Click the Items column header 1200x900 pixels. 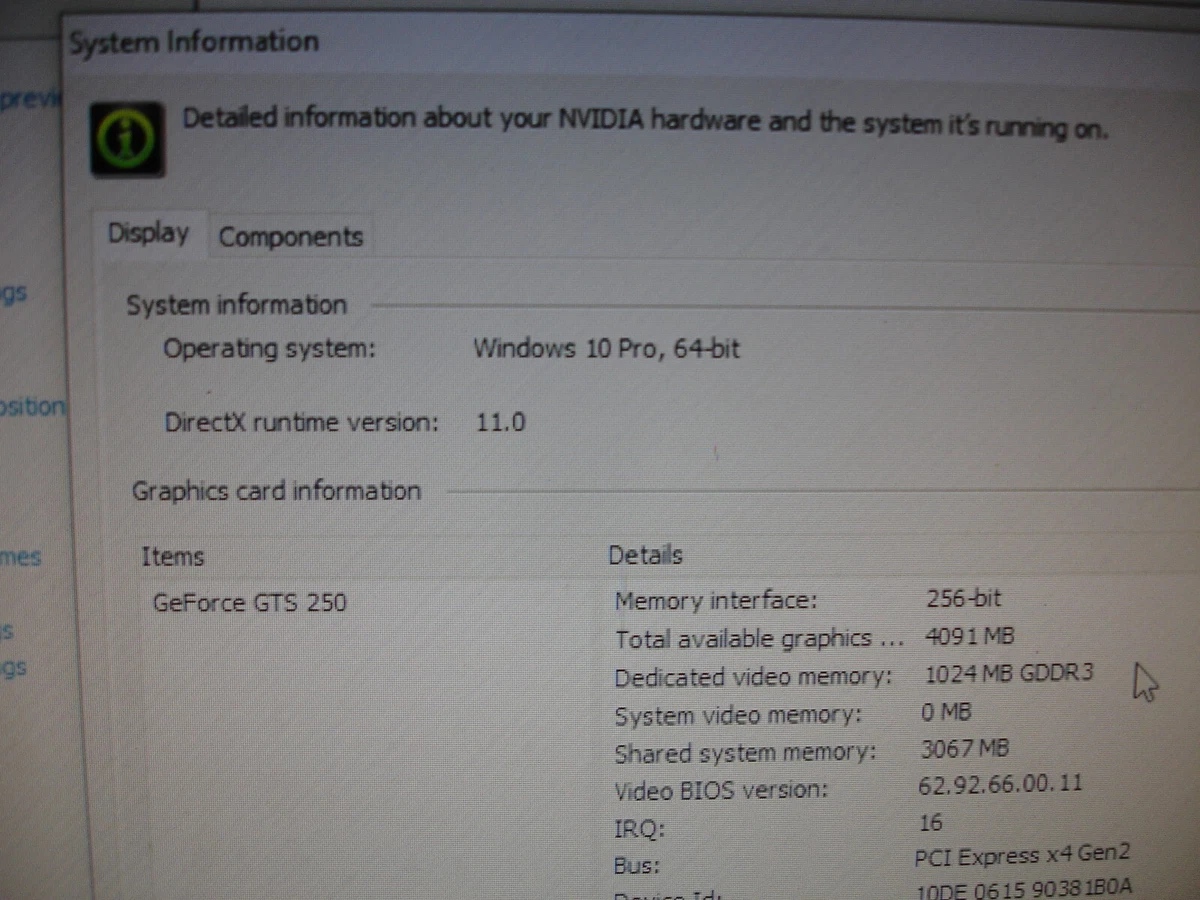173,556
